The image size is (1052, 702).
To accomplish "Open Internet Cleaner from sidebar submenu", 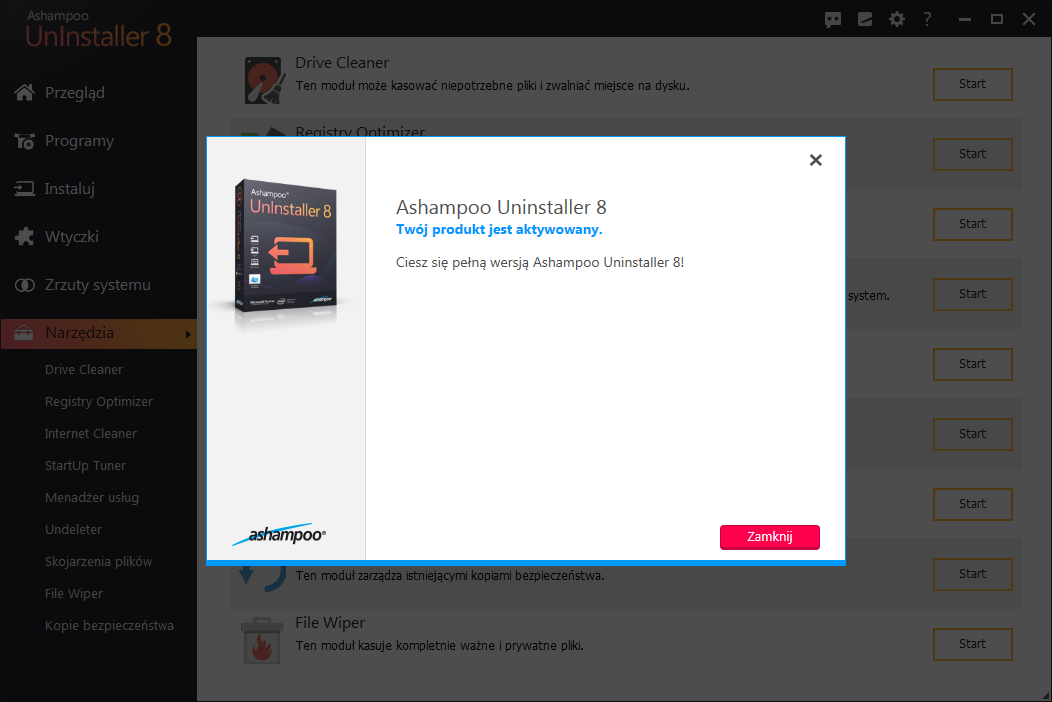I will click(x=91, y=434).
